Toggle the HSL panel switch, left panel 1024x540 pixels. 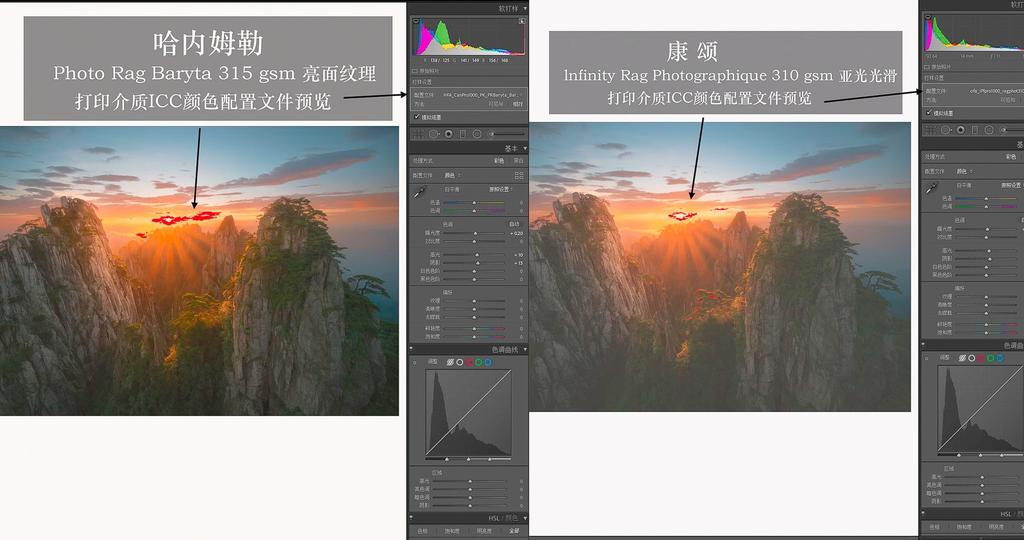[411, 518]
